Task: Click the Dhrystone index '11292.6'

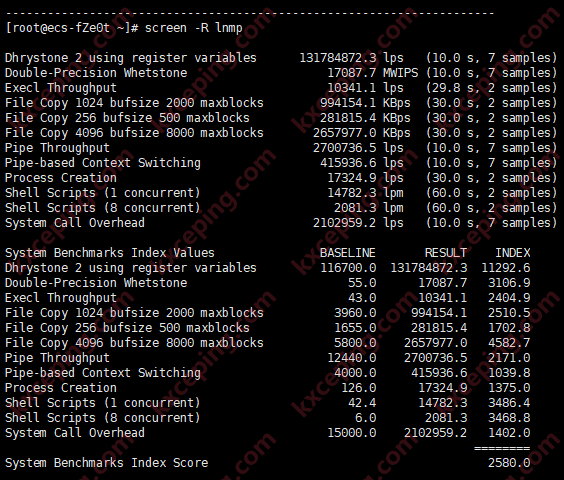Action: pyautogui.click(x=506, y=268)
